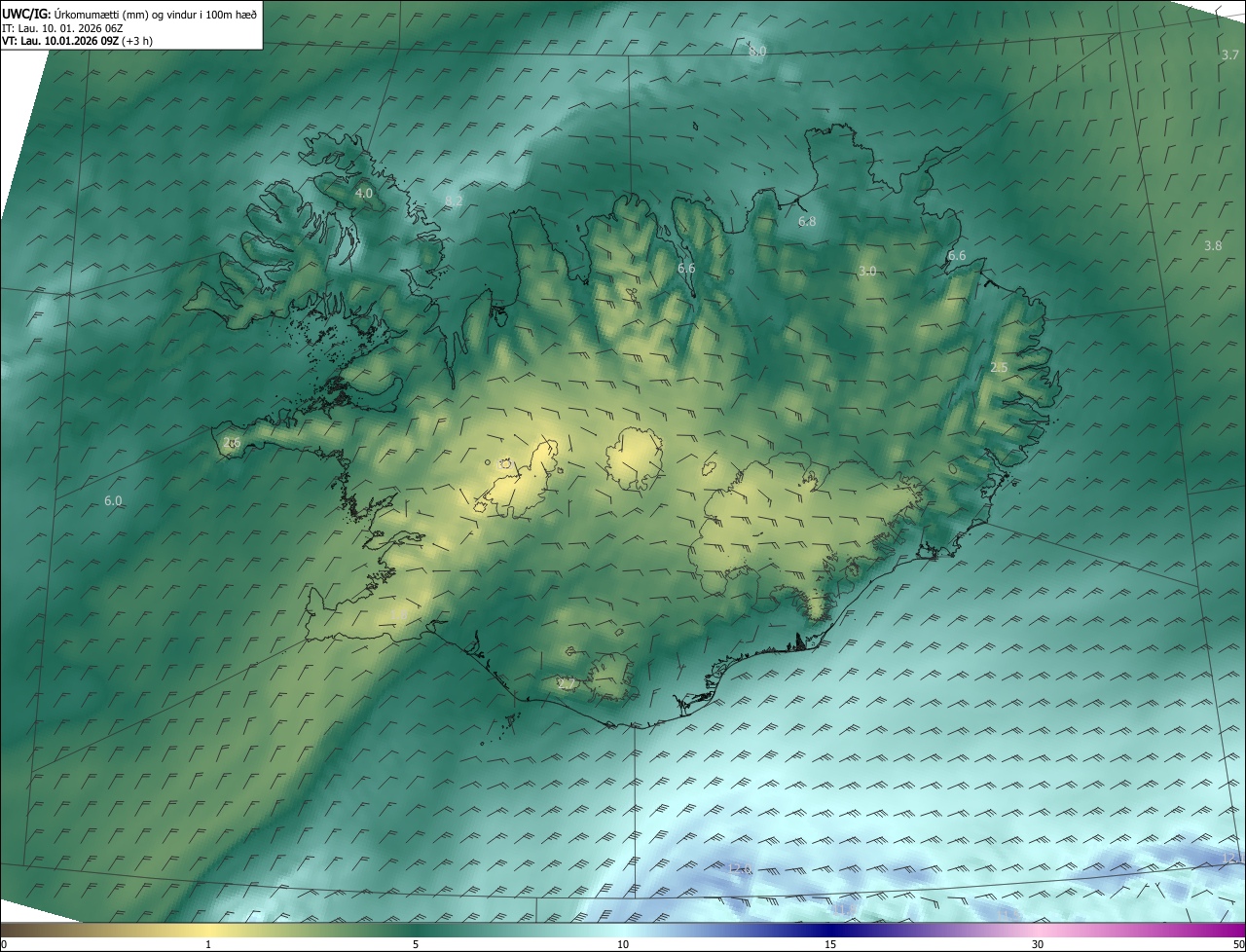
Task: Select the 3.0 value label in northeast
Action: tap(868, 271)
